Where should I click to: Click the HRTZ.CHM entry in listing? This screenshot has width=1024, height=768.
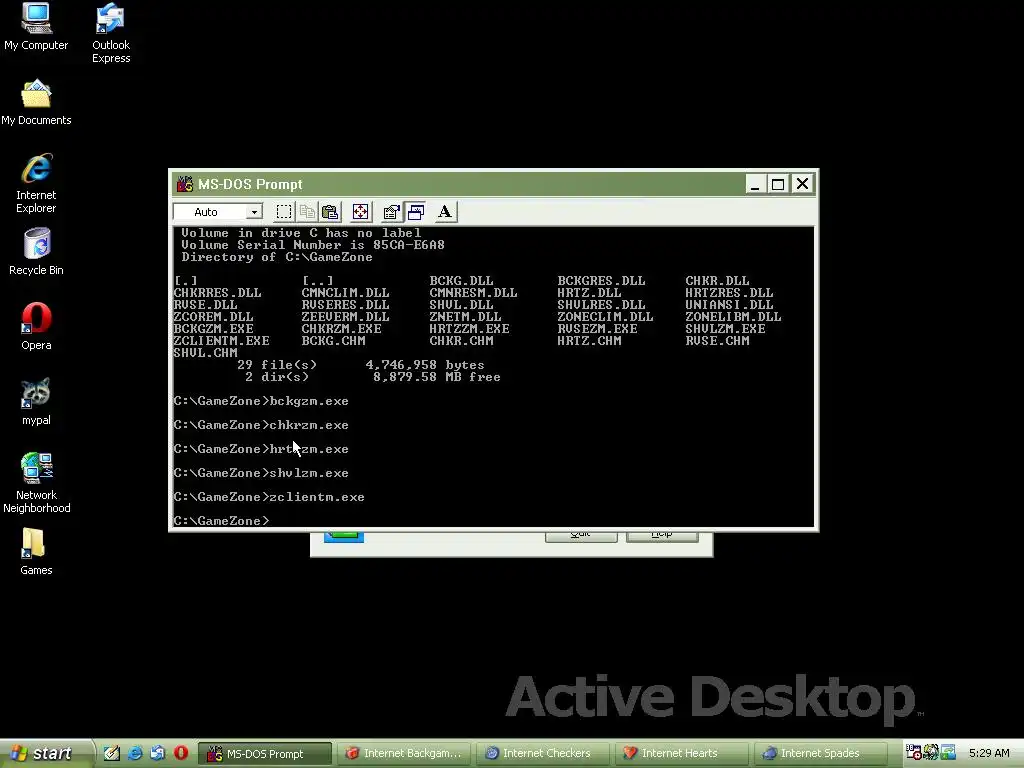coord(589,340)
